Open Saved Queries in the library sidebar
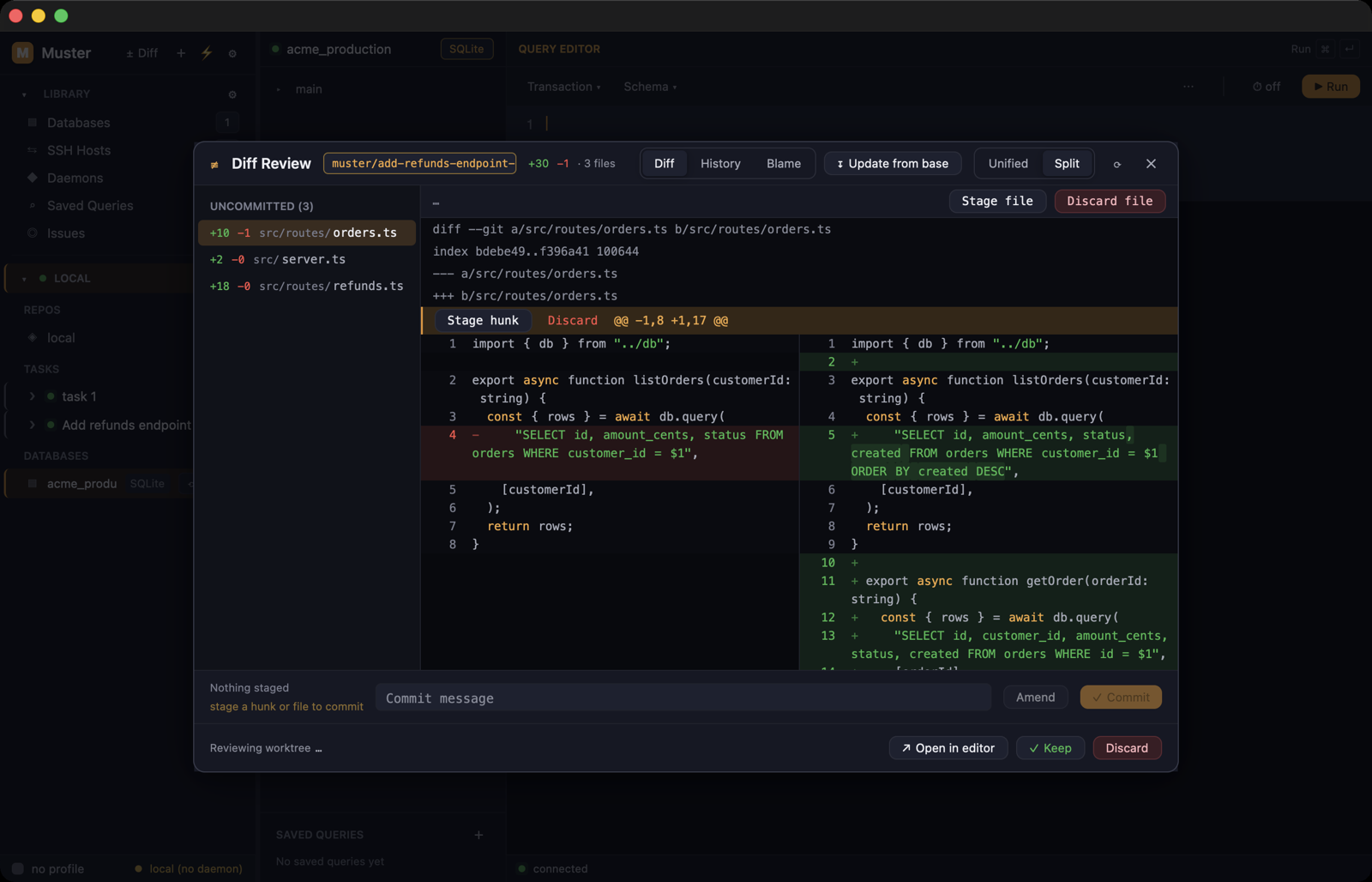The image size is (1372, 882). [89, 206]
